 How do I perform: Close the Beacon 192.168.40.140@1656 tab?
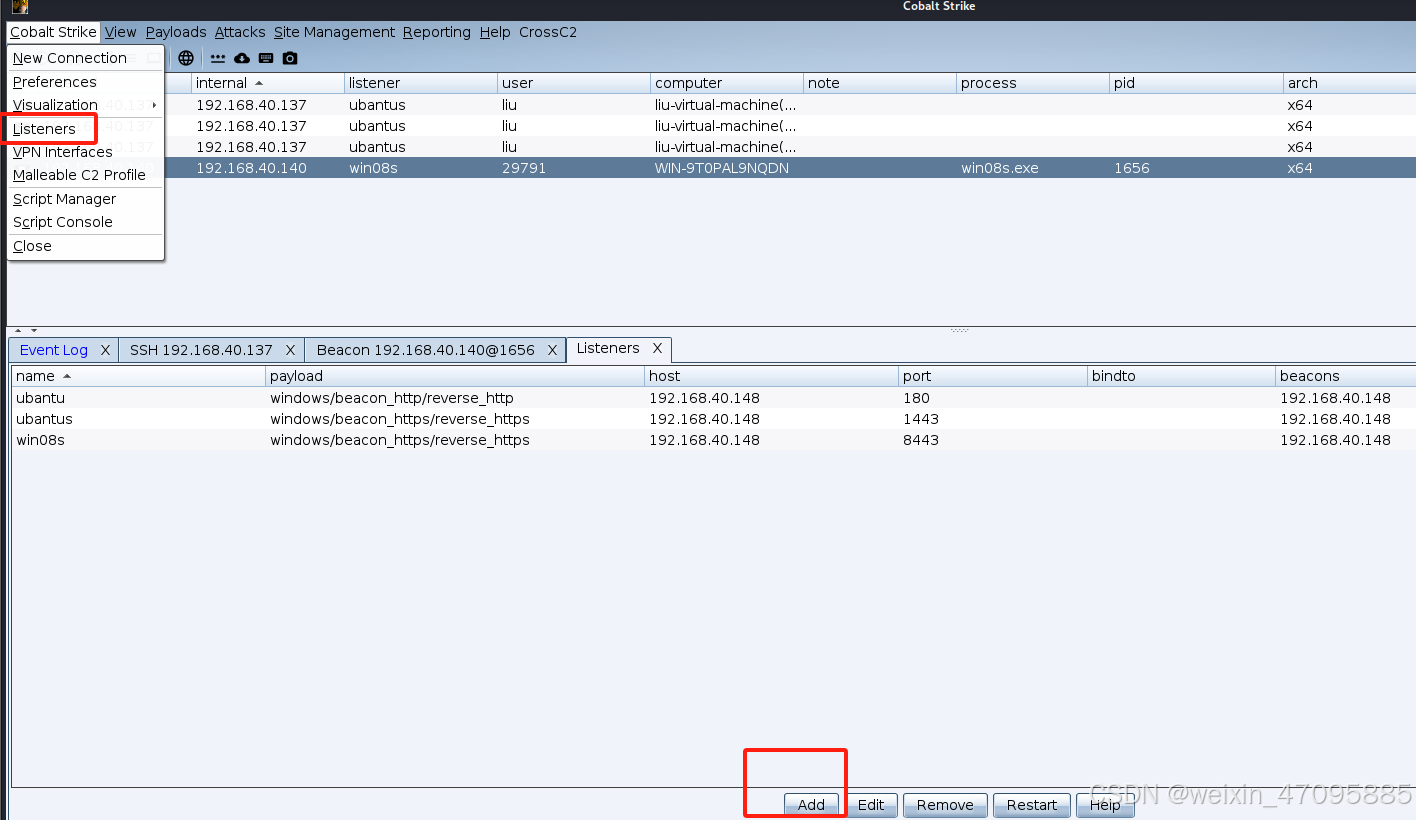click(552, 350)
